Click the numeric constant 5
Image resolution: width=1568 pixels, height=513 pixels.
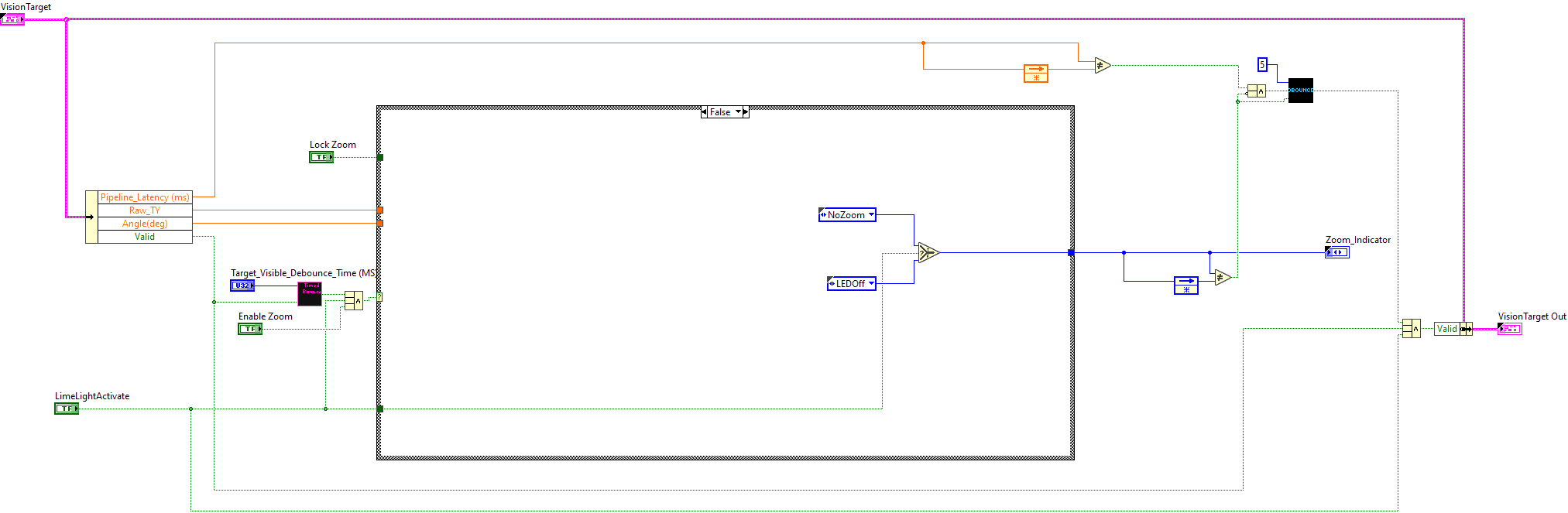[1262, 65]
